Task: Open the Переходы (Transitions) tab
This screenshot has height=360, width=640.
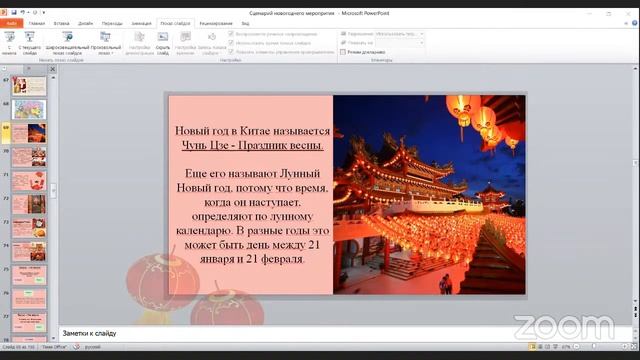Action: 112,23
